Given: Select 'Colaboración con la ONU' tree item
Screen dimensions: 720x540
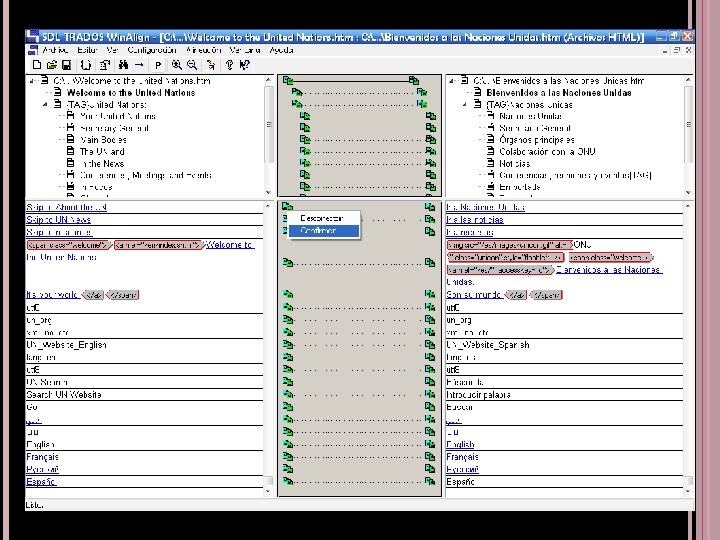Looking at the screenshot, I should tap(547, 152).
